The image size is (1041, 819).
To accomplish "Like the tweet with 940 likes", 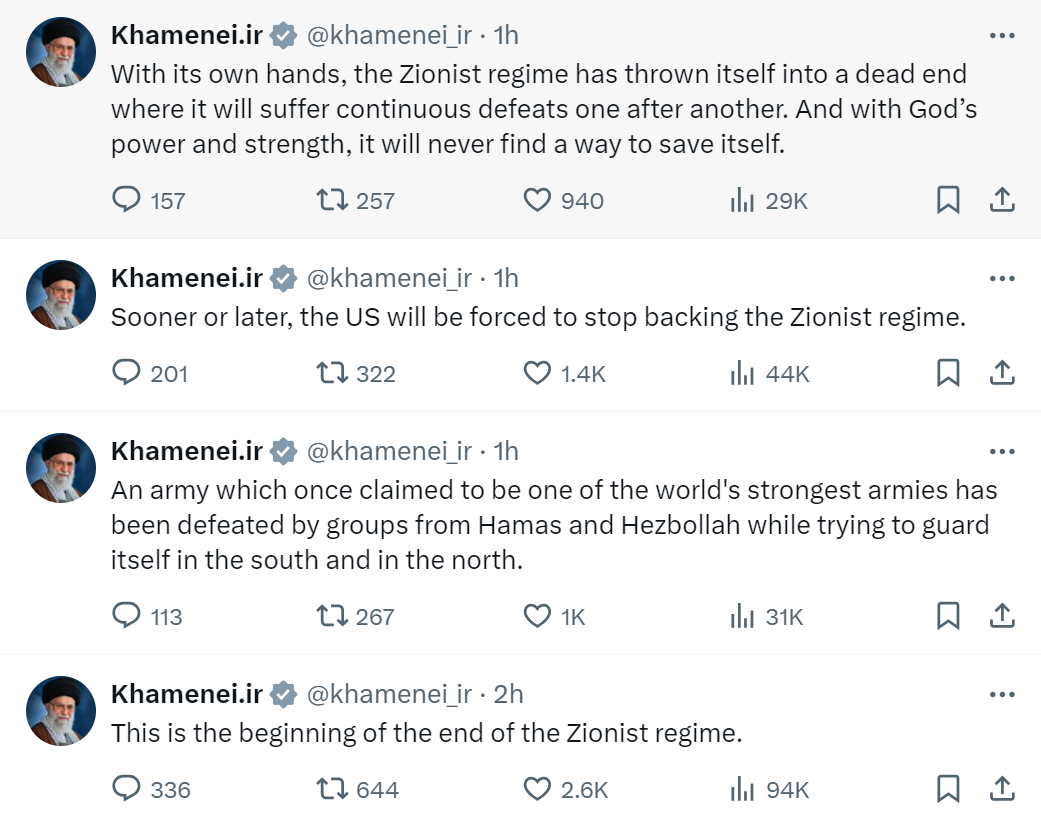I will pos(538,200).
